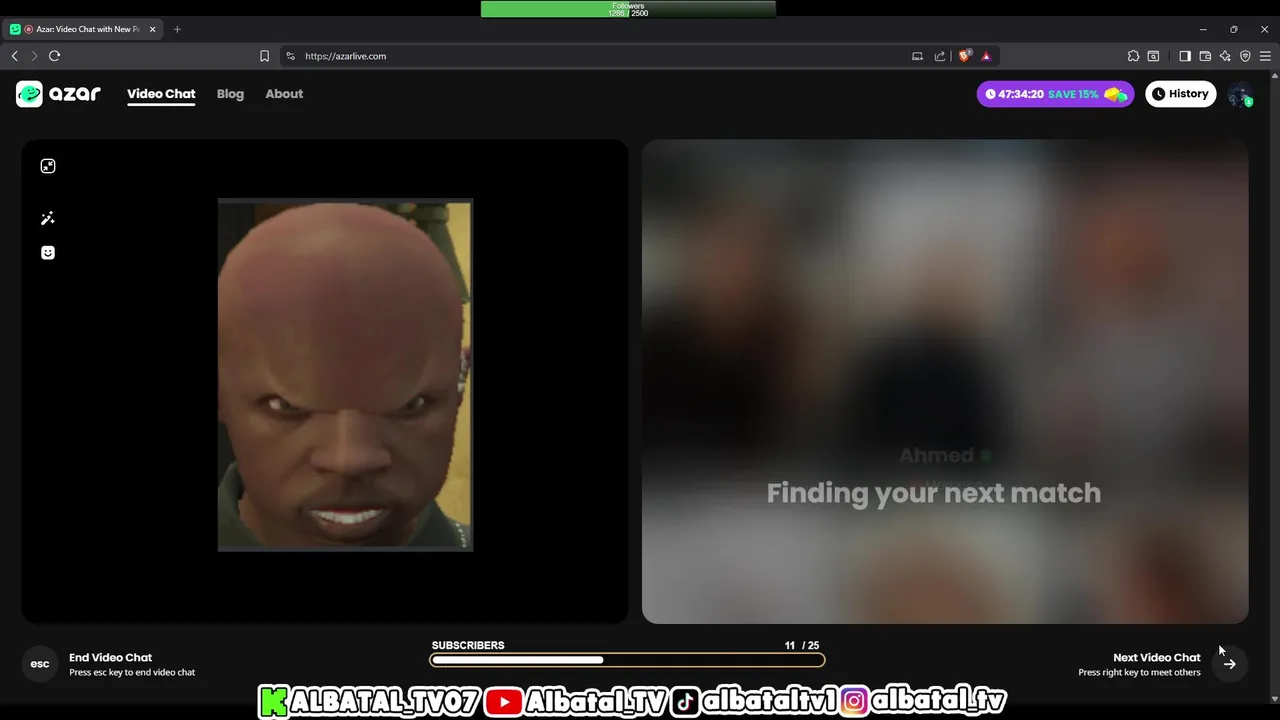Go back with browser back arrow
Screen dimensions: 1280x720
15,56
